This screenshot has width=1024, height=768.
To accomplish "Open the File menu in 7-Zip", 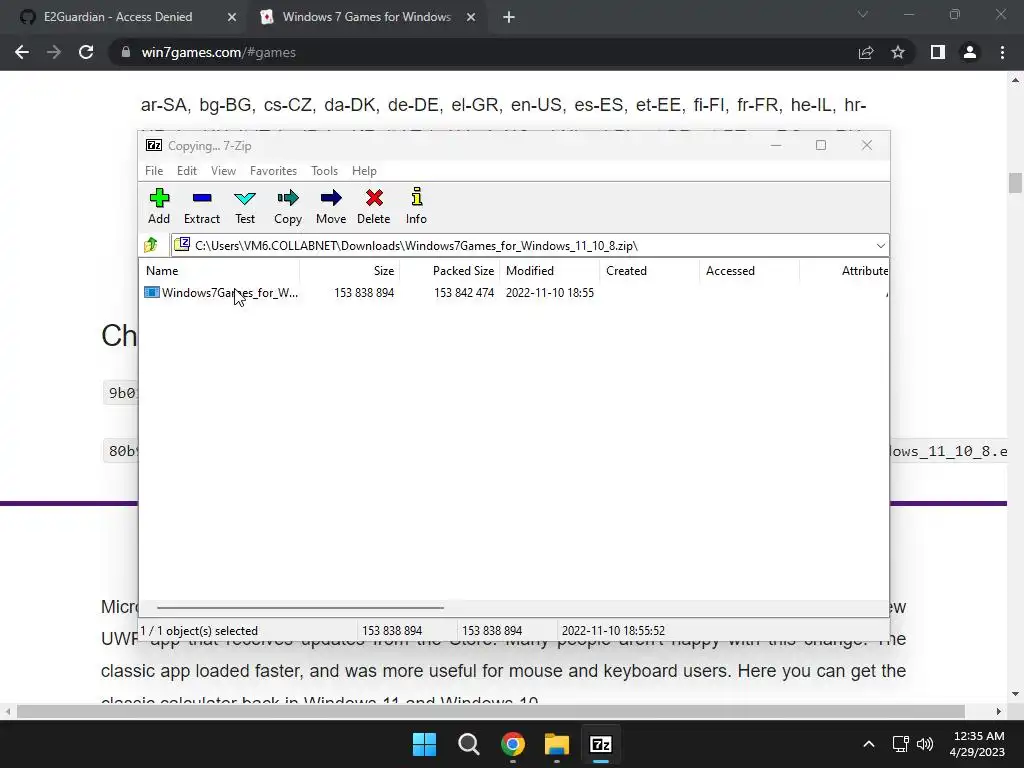I will (x=154, y=170).
